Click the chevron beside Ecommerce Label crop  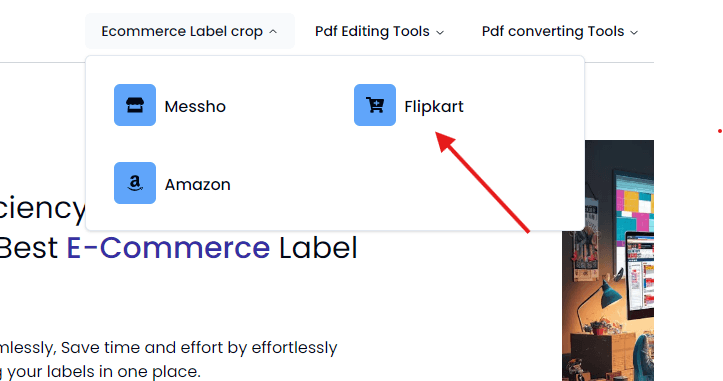273,32
